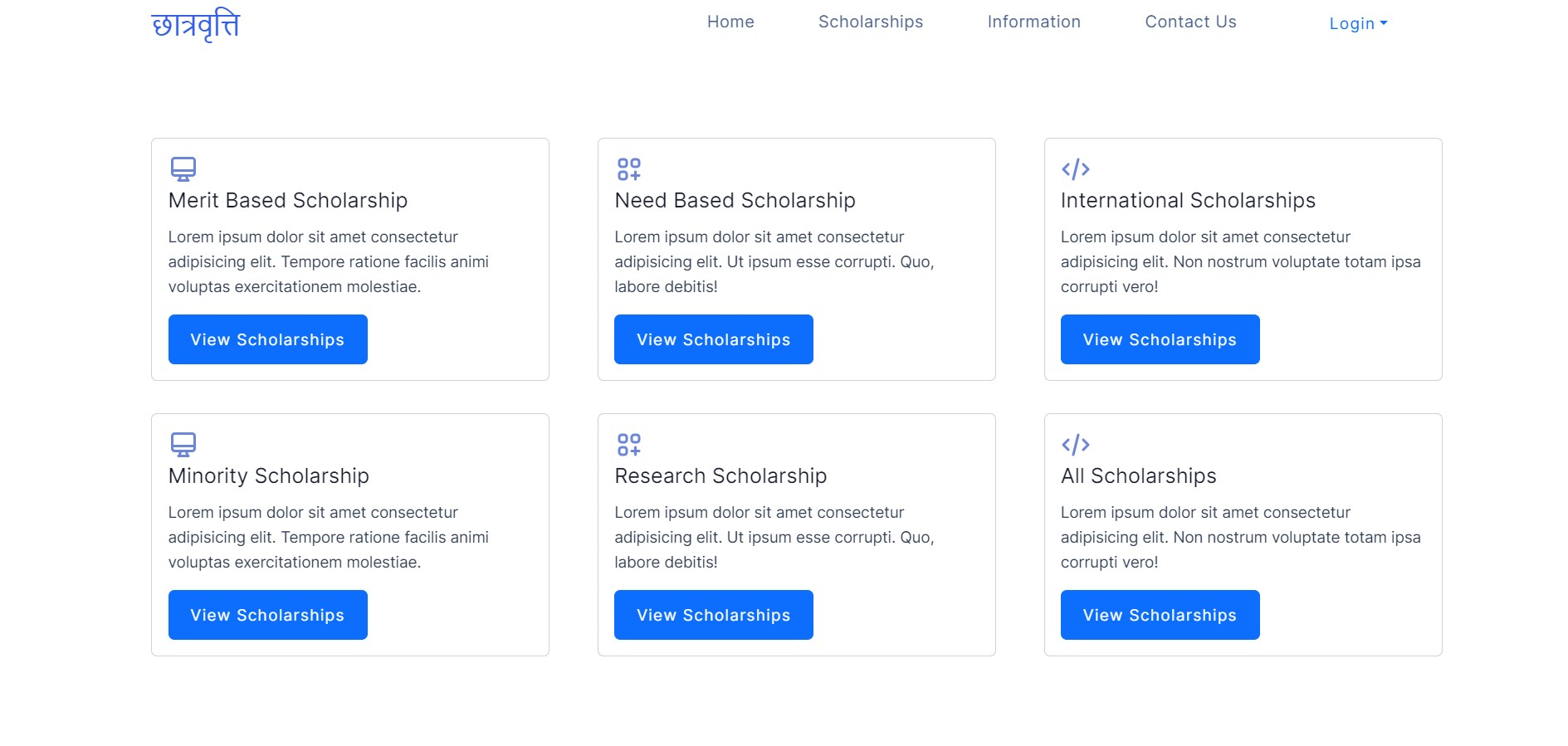
Task: Open the Information page
Action: [1033, 22]
